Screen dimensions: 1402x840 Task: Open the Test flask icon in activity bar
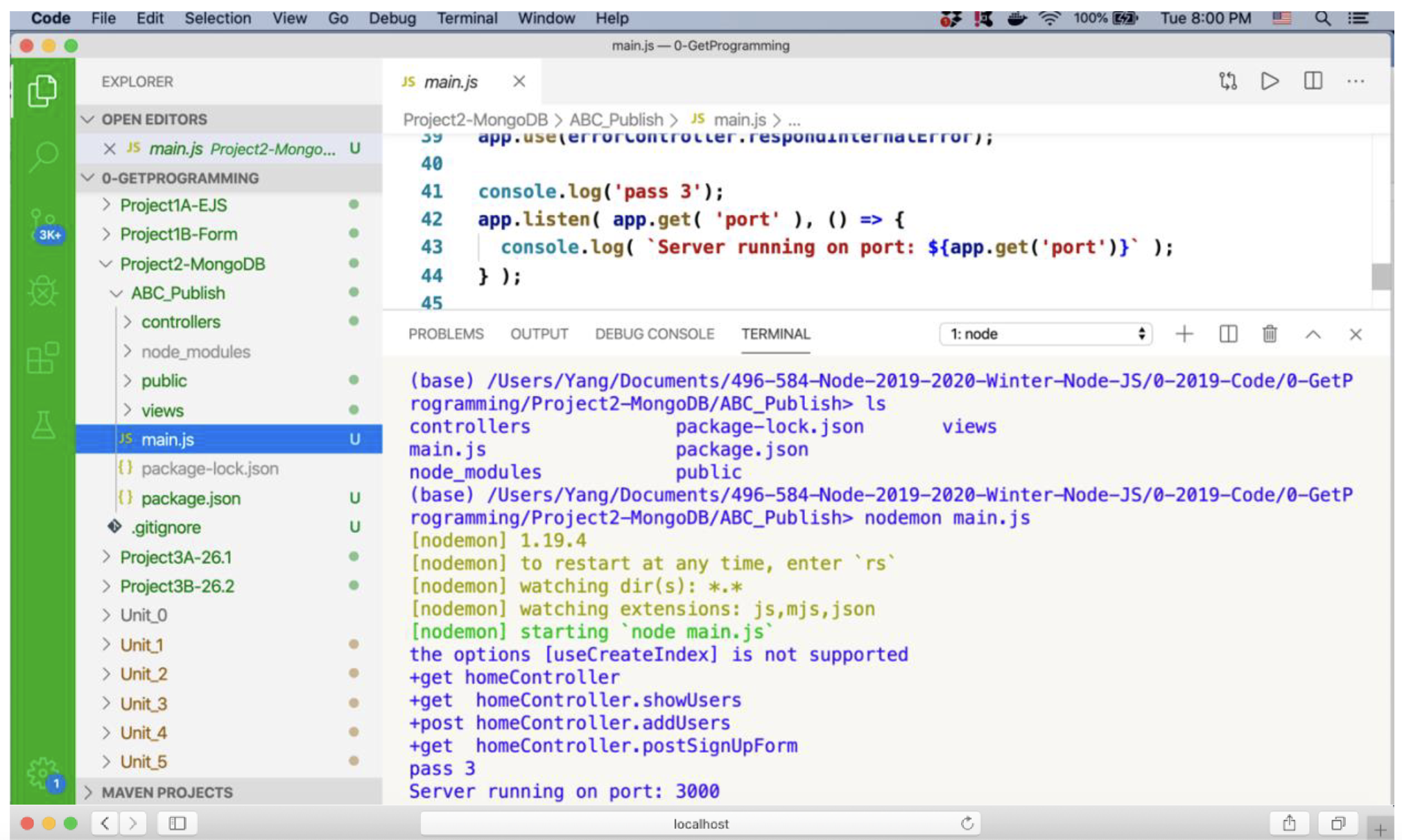43,424
